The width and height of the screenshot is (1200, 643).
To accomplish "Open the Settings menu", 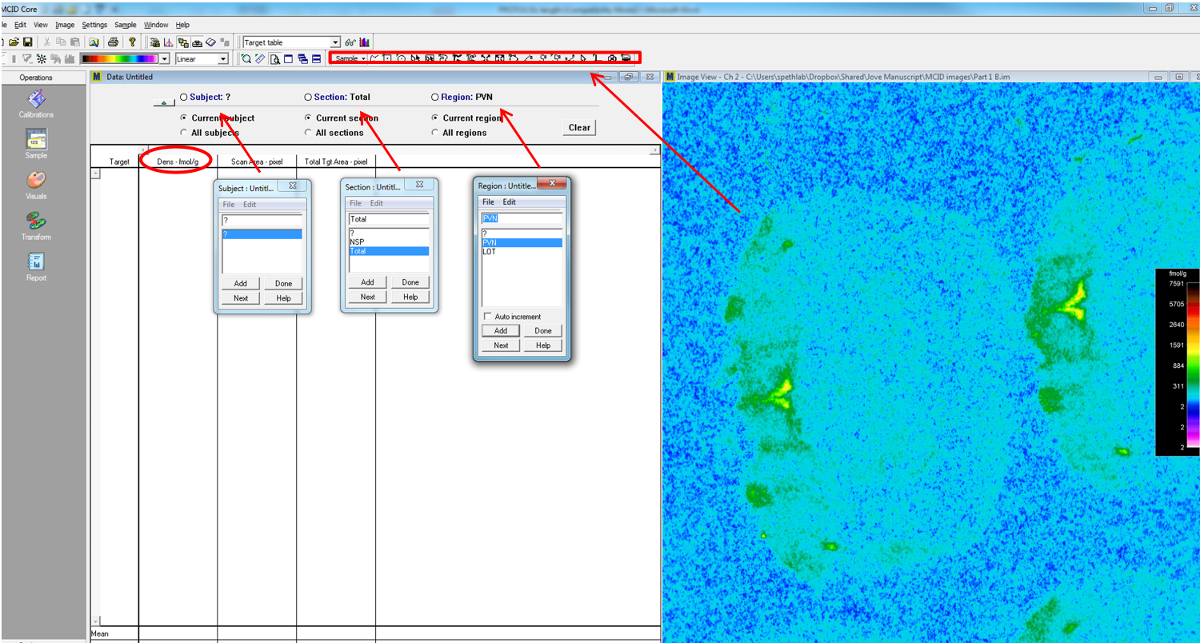I will click(x=94, y=24).
